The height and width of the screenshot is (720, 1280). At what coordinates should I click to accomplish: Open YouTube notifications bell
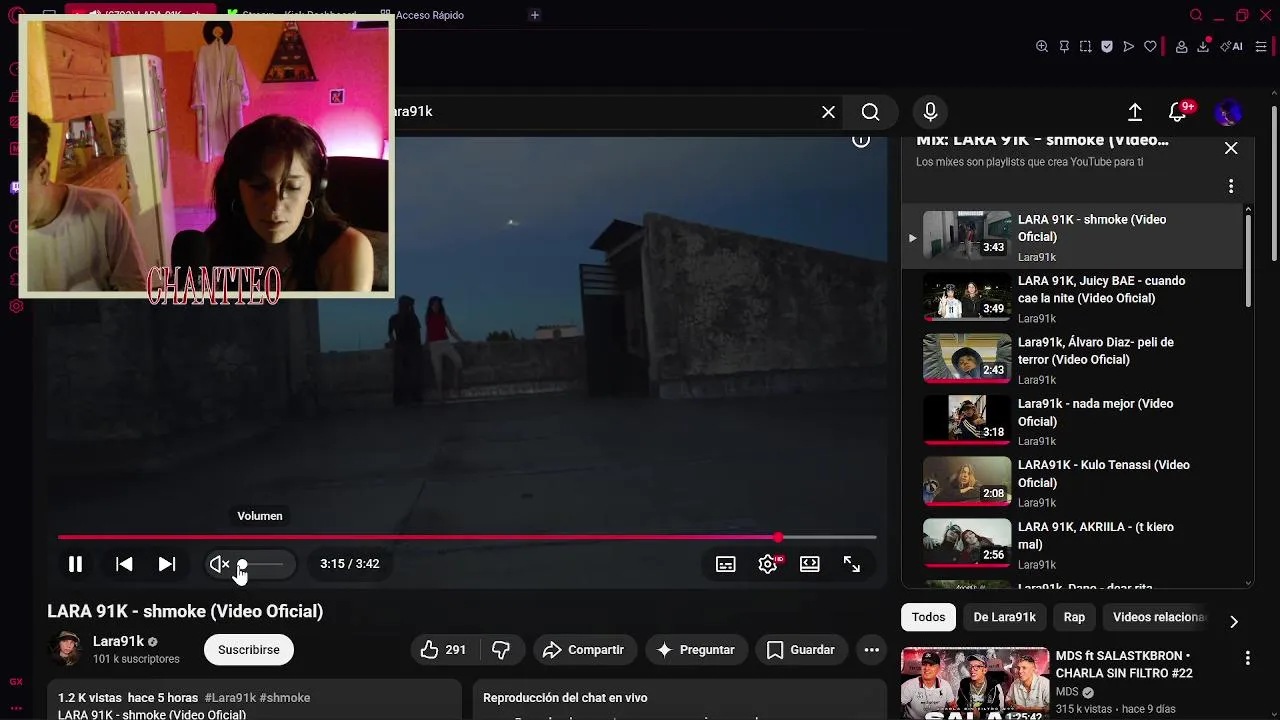pos(1178,112)
